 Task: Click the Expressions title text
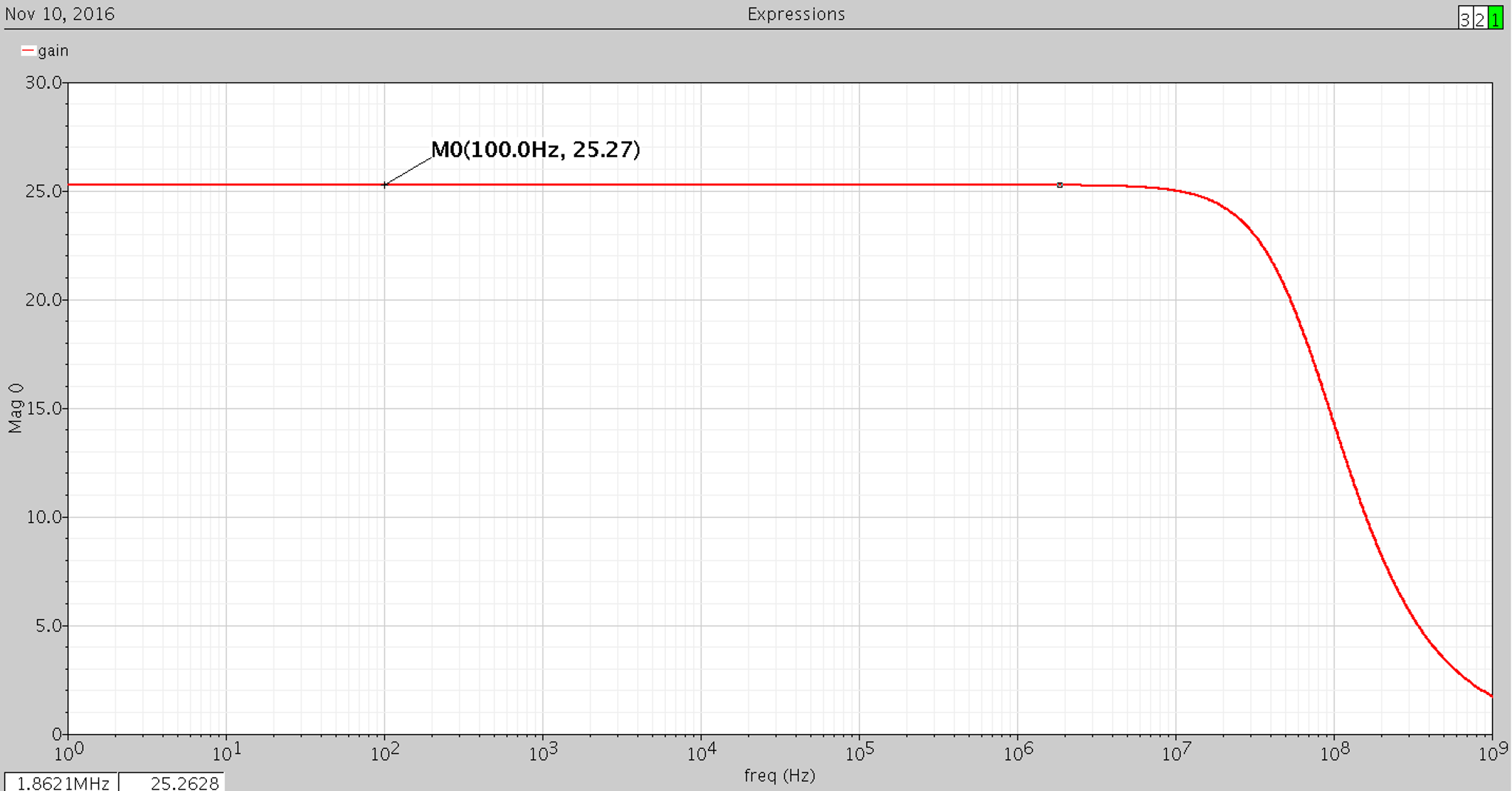[795, 13]
